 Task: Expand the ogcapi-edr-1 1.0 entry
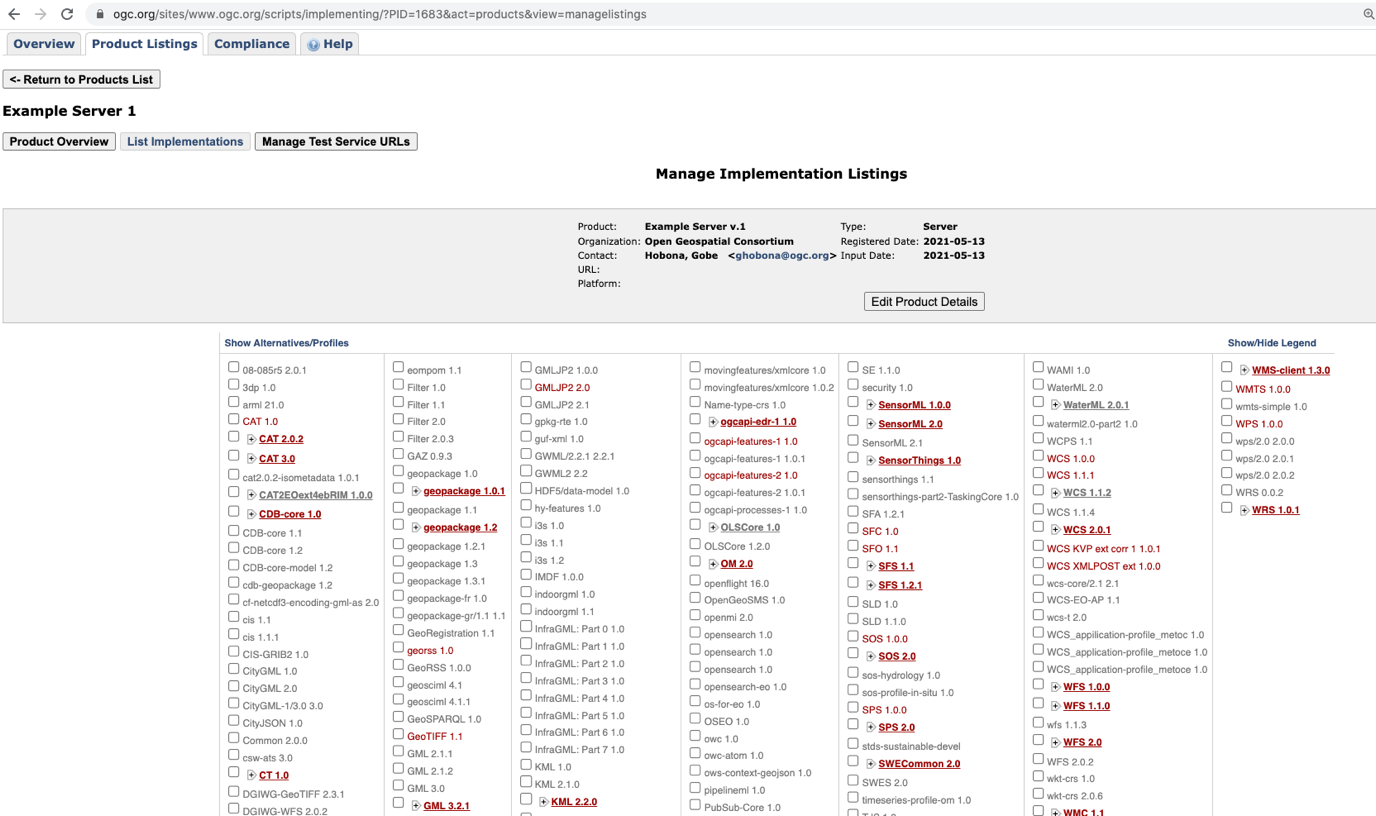click(713, 422)
